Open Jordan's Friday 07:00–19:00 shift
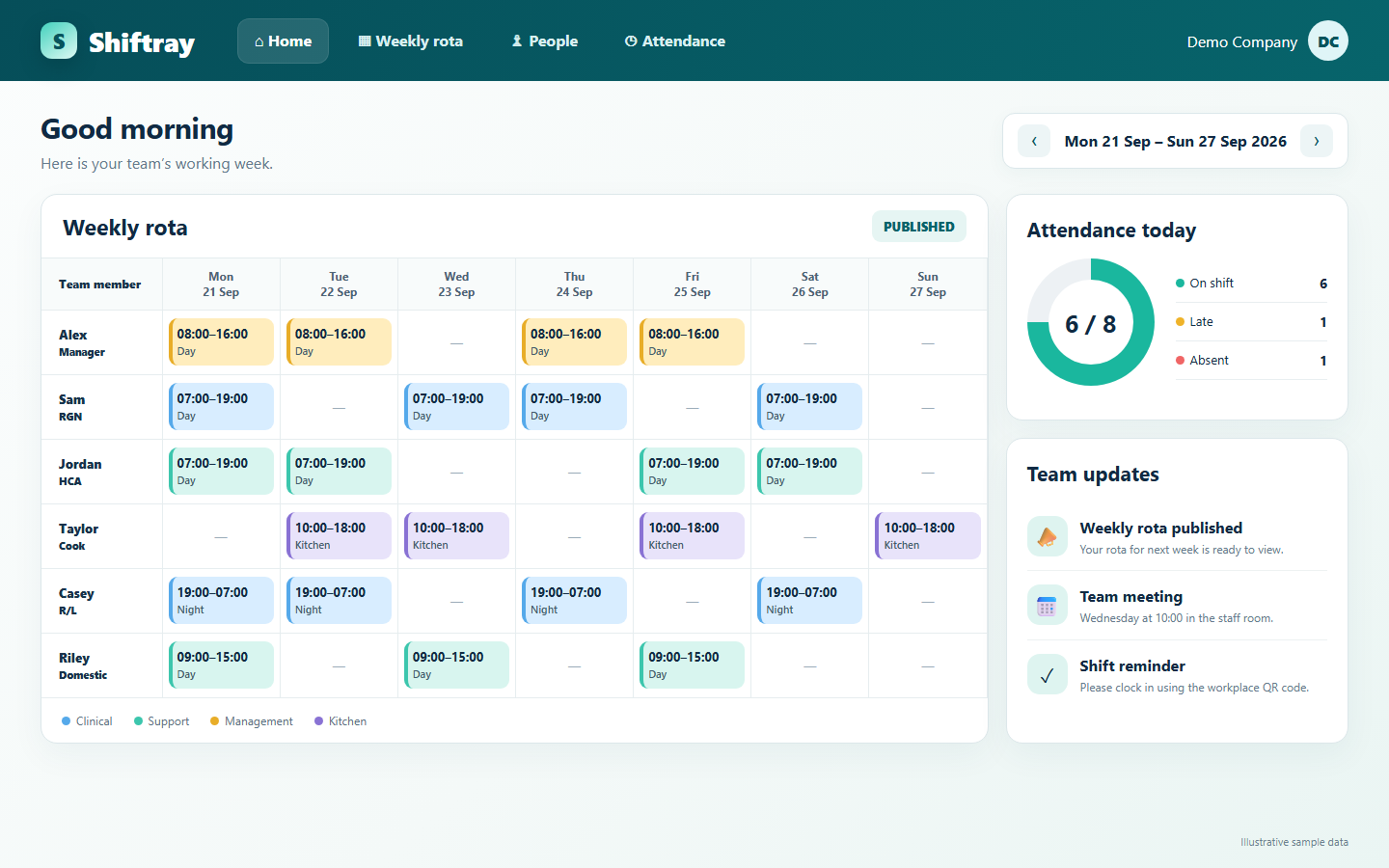 (x=692, y=472)
